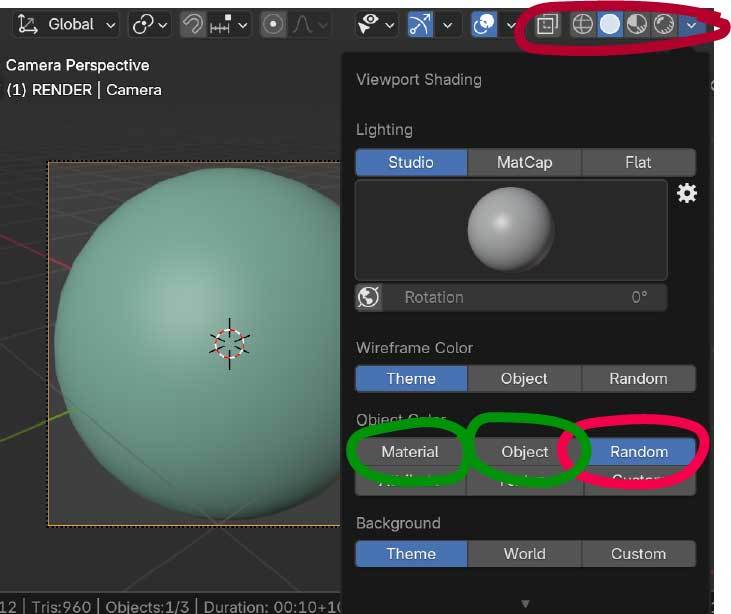Select Flat lighting
The height and width of the screenshot is (614, 731).
[638, 162]
